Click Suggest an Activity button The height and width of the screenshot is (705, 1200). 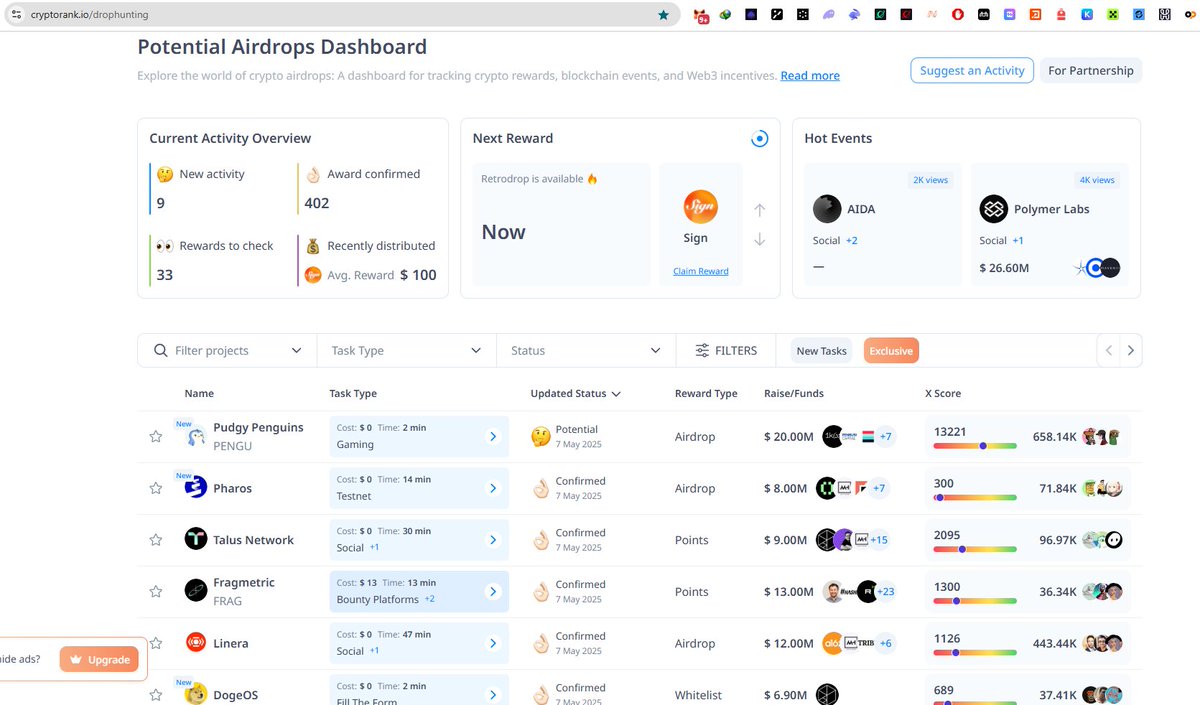[972, 71]
